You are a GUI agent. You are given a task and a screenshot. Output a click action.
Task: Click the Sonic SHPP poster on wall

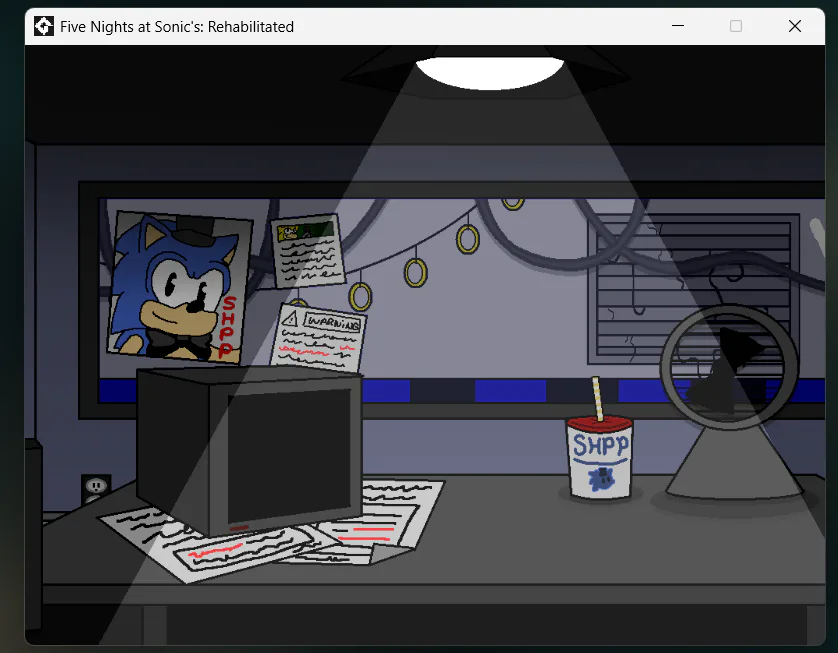pos(180,287)
